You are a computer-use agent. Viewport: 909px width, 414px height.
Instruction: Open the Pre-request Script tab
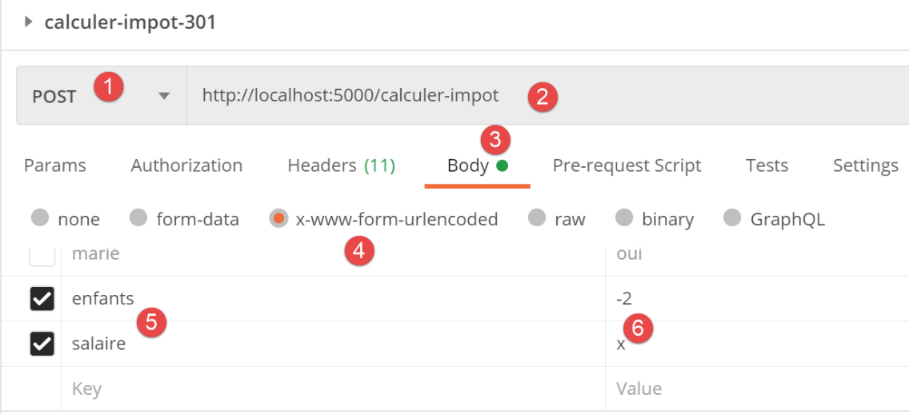[627, 166]
